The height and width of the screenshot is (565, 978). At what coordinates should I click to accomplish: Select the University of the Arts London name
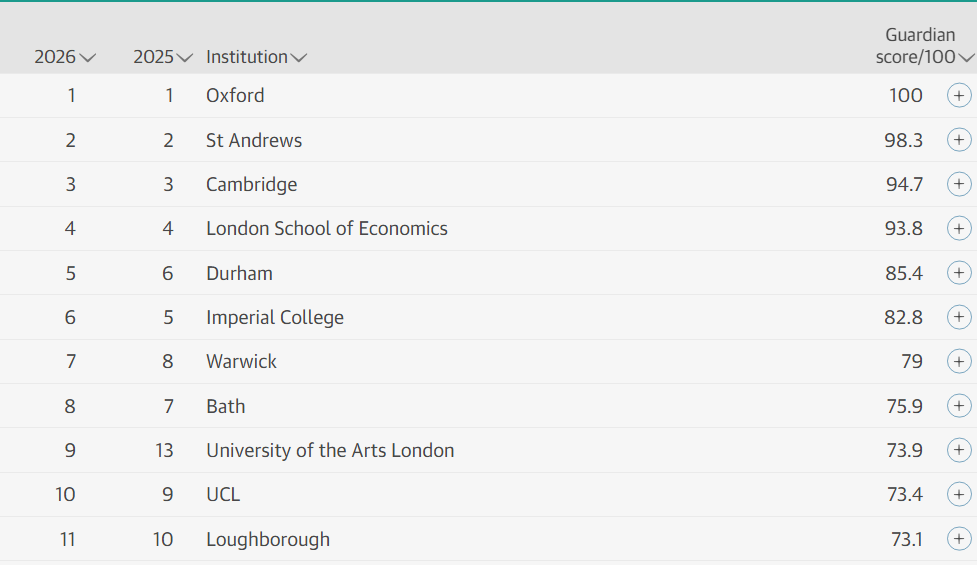pyautogui.click(x=330, y=450)
